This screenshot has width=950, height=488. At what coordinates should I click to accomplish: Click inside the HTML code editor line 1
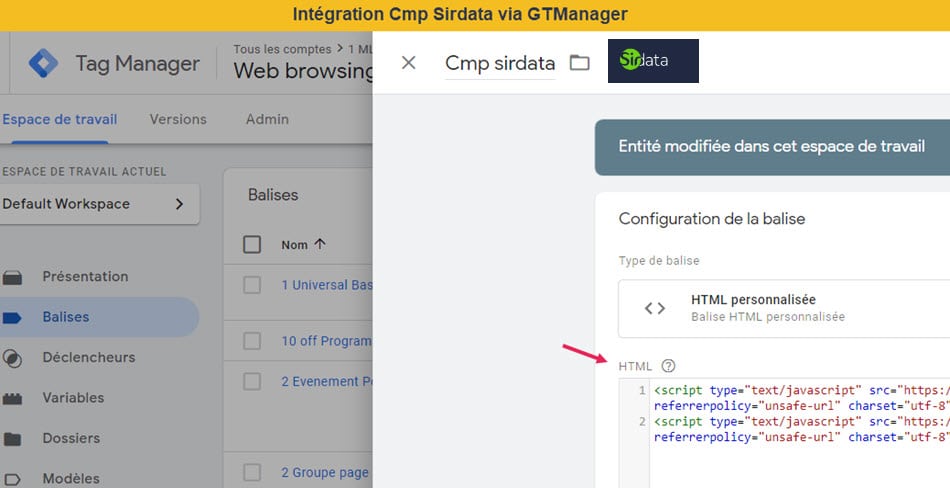click(802, 398)
